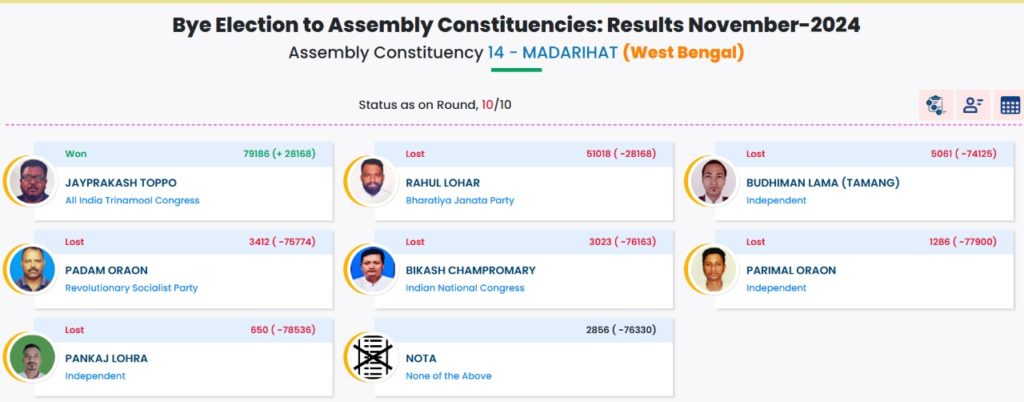This screenshot has width=1024, height=402.
Task: Open the candidate list view icon
Action: pos(973,105)
